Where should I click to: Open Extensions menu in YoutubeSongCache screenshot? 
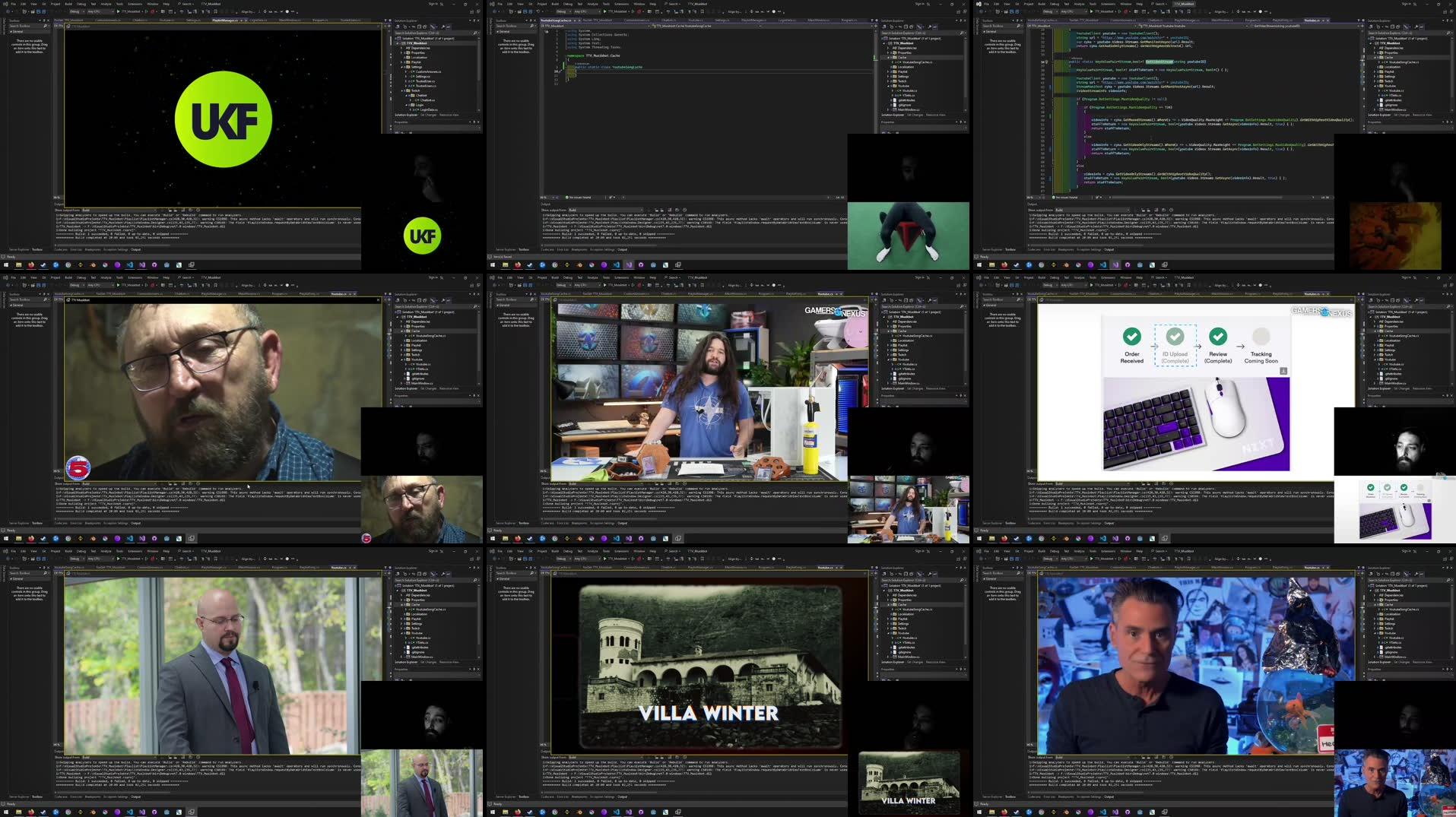(622, 4)
